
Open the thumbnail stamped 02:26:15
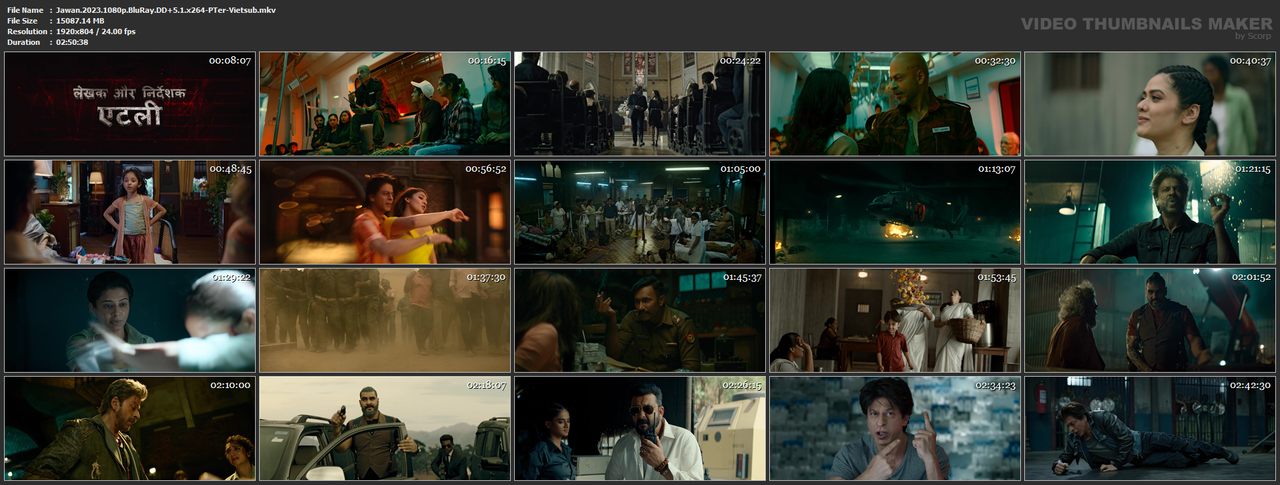click(640, 428)
